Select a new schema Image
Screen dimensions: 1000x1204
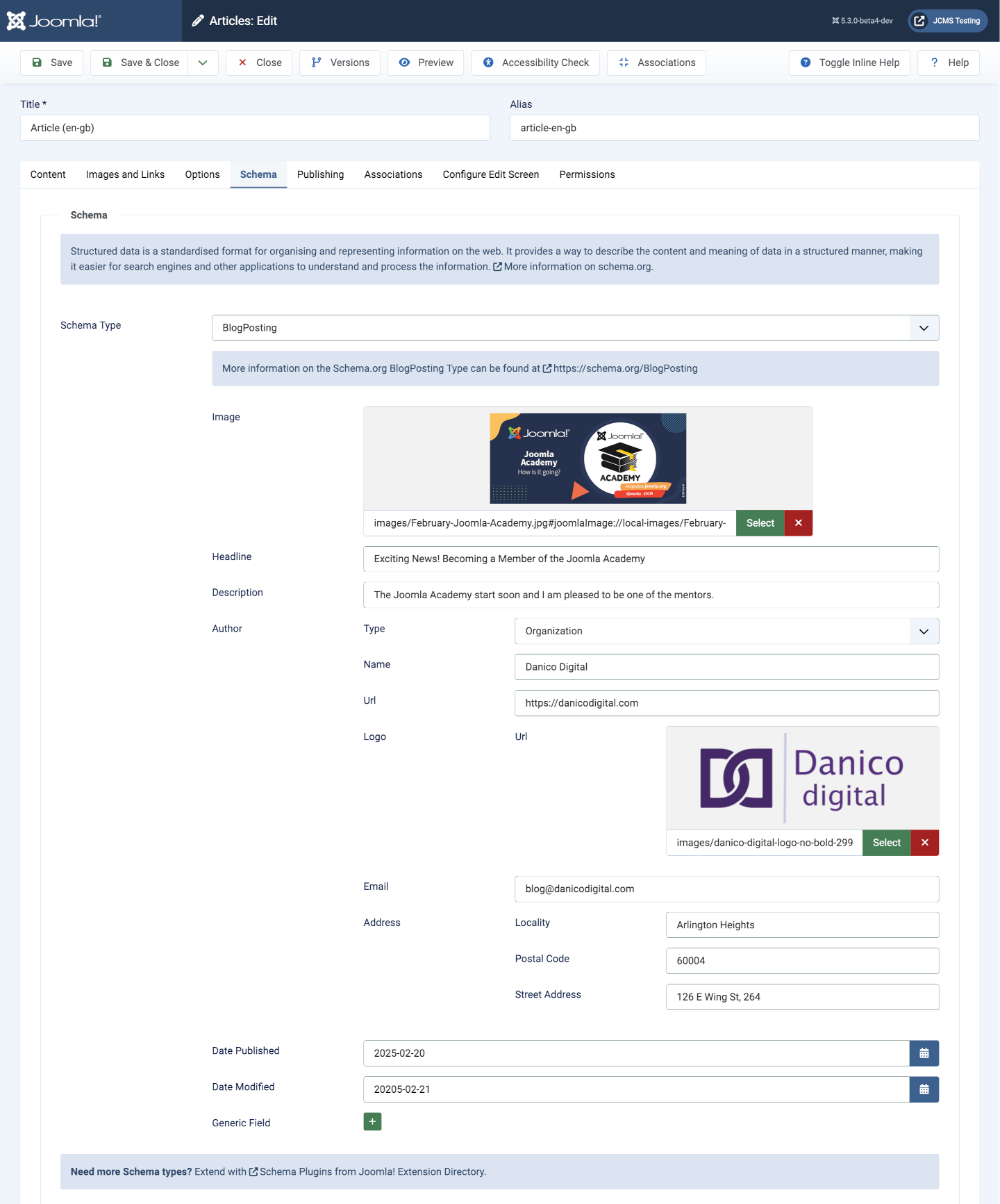pos(760,523)
